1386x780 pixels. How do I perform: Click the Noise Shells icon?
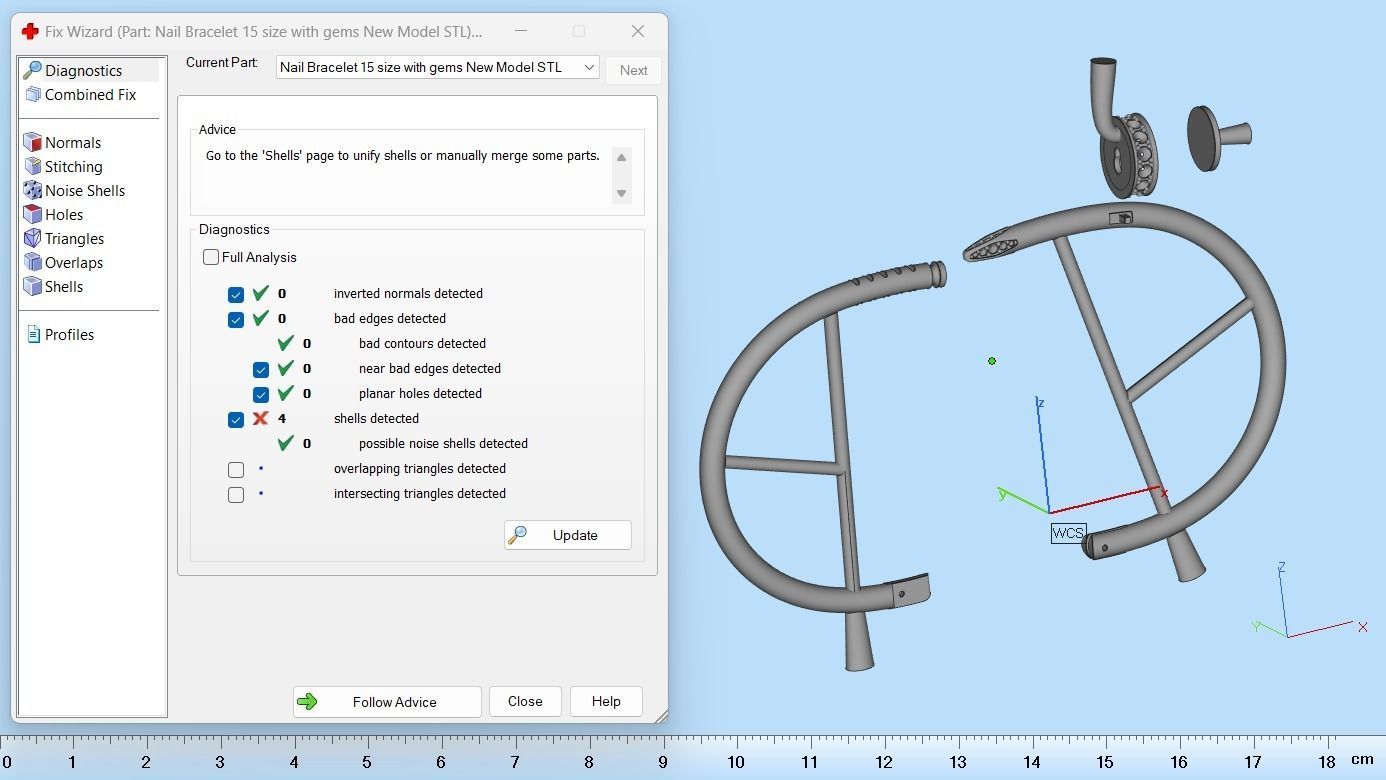[32, 191]
